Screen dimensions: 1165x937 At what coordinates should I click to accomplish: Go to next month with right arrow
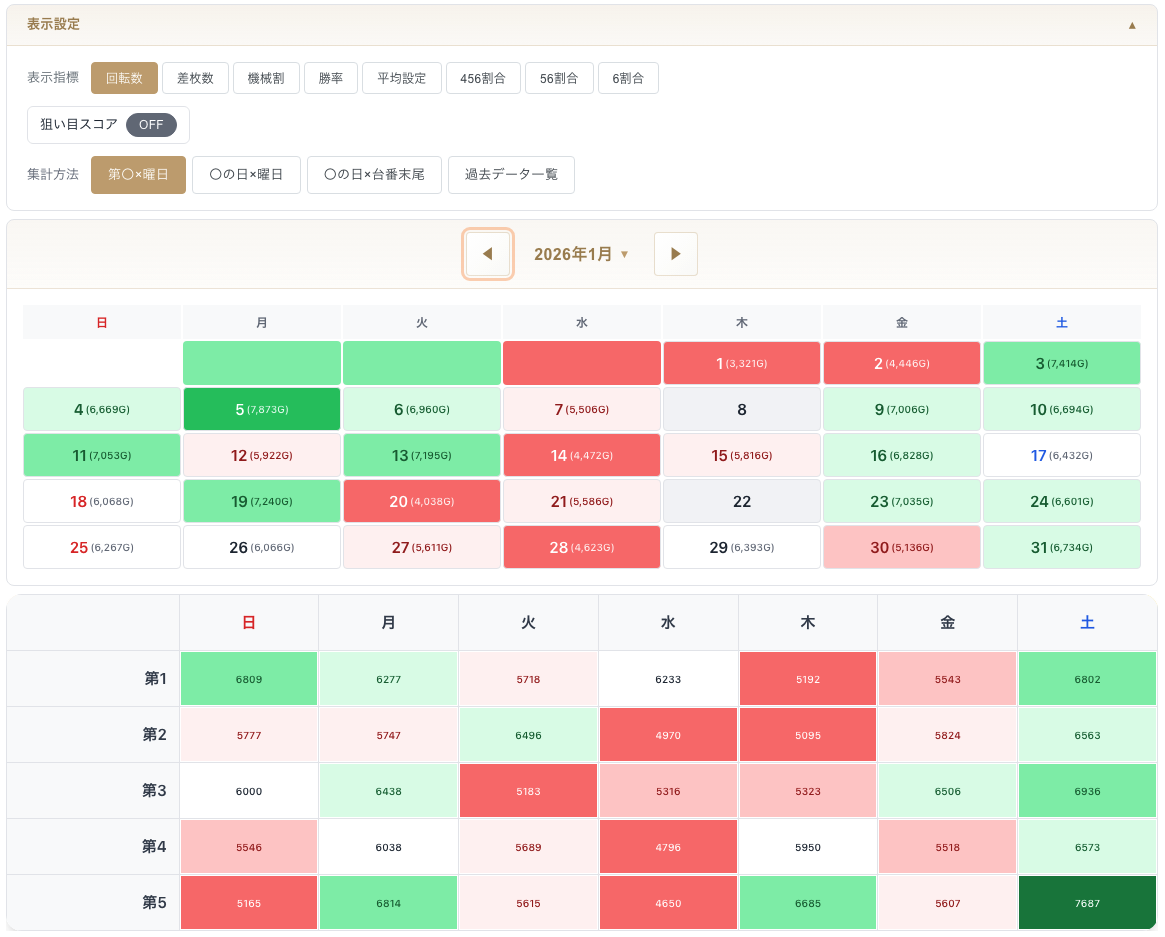(676, 254)
